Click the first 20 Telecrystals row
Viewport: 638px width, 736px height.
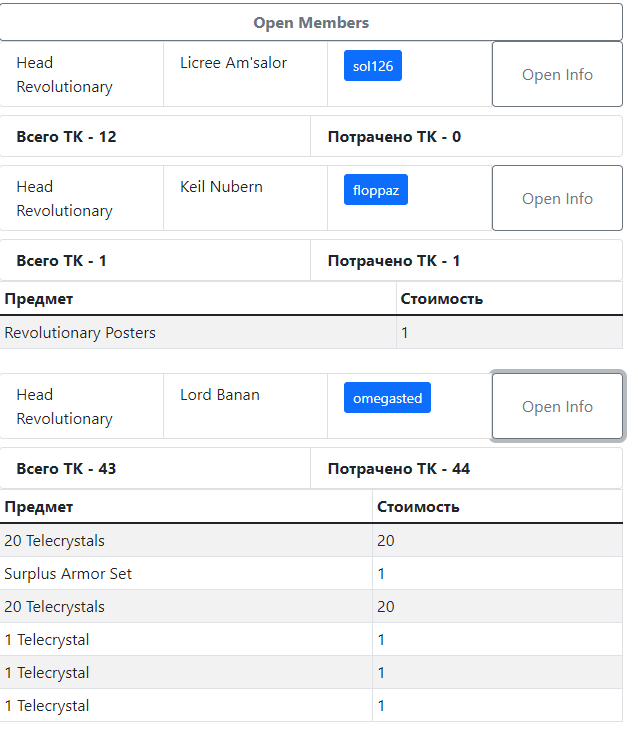[311, 540]
